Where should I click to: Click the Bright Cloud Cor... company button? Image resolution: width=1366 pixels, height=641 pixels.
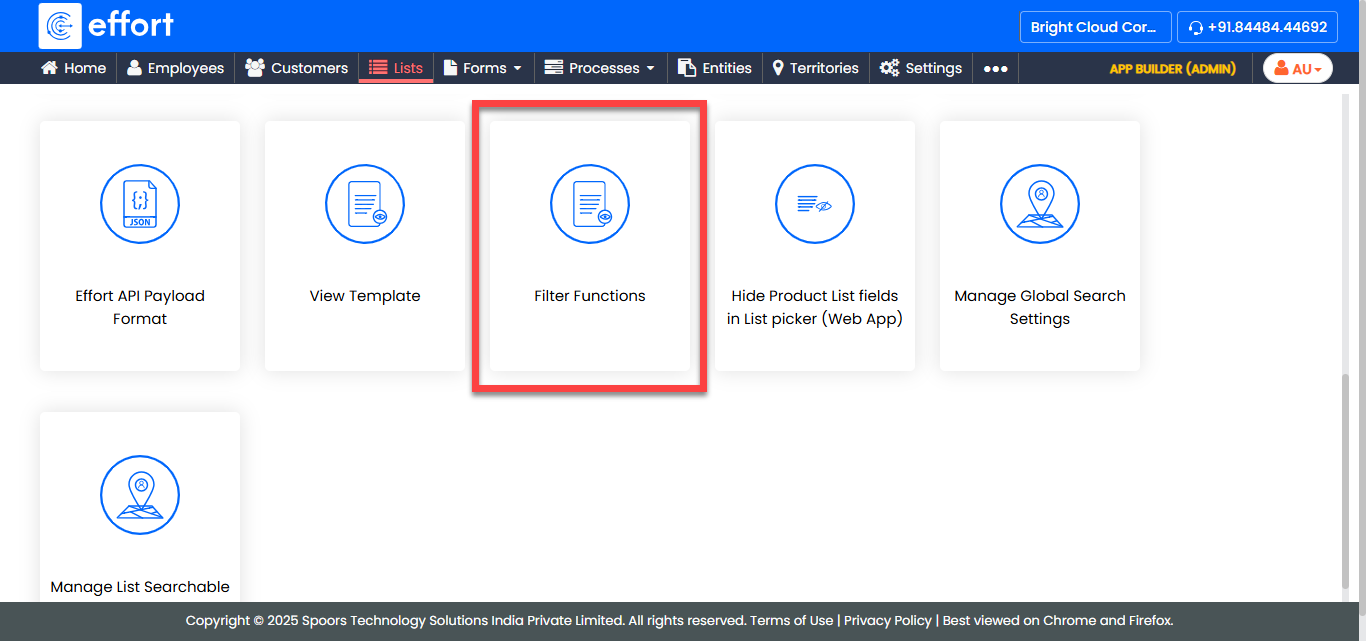pos(1094,27)
